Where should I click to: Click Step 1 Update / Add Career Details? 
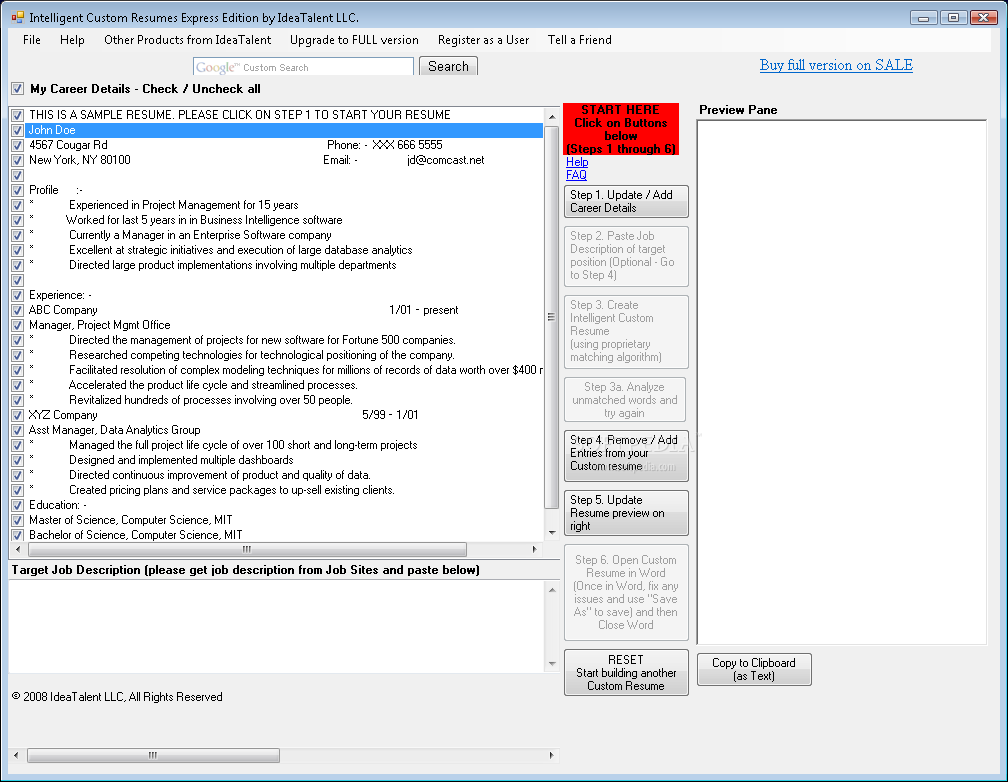(626, 201)
